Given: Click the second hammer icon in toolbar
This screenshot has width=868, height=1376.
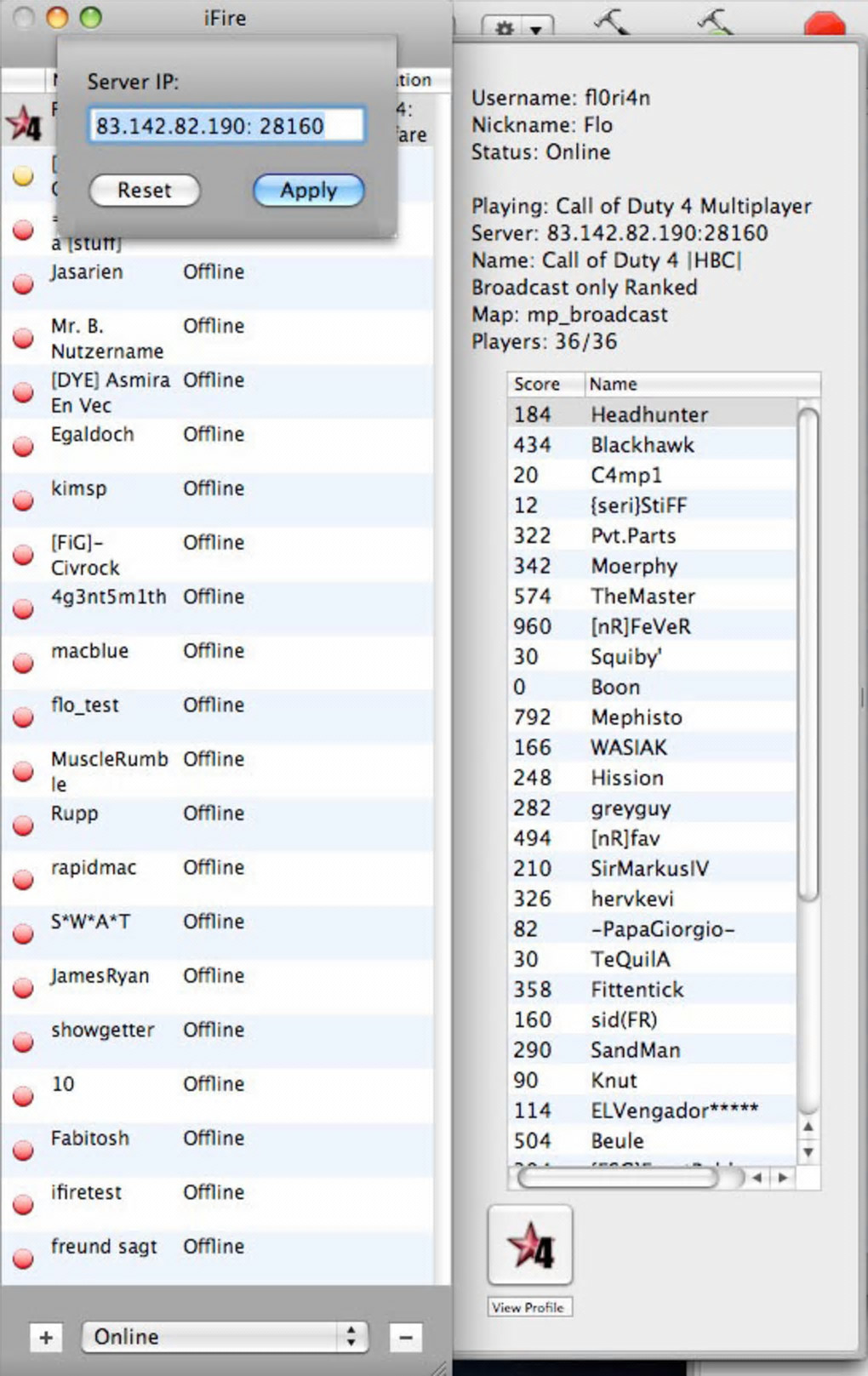Looking at the screenshot, I should click(716, 21).
